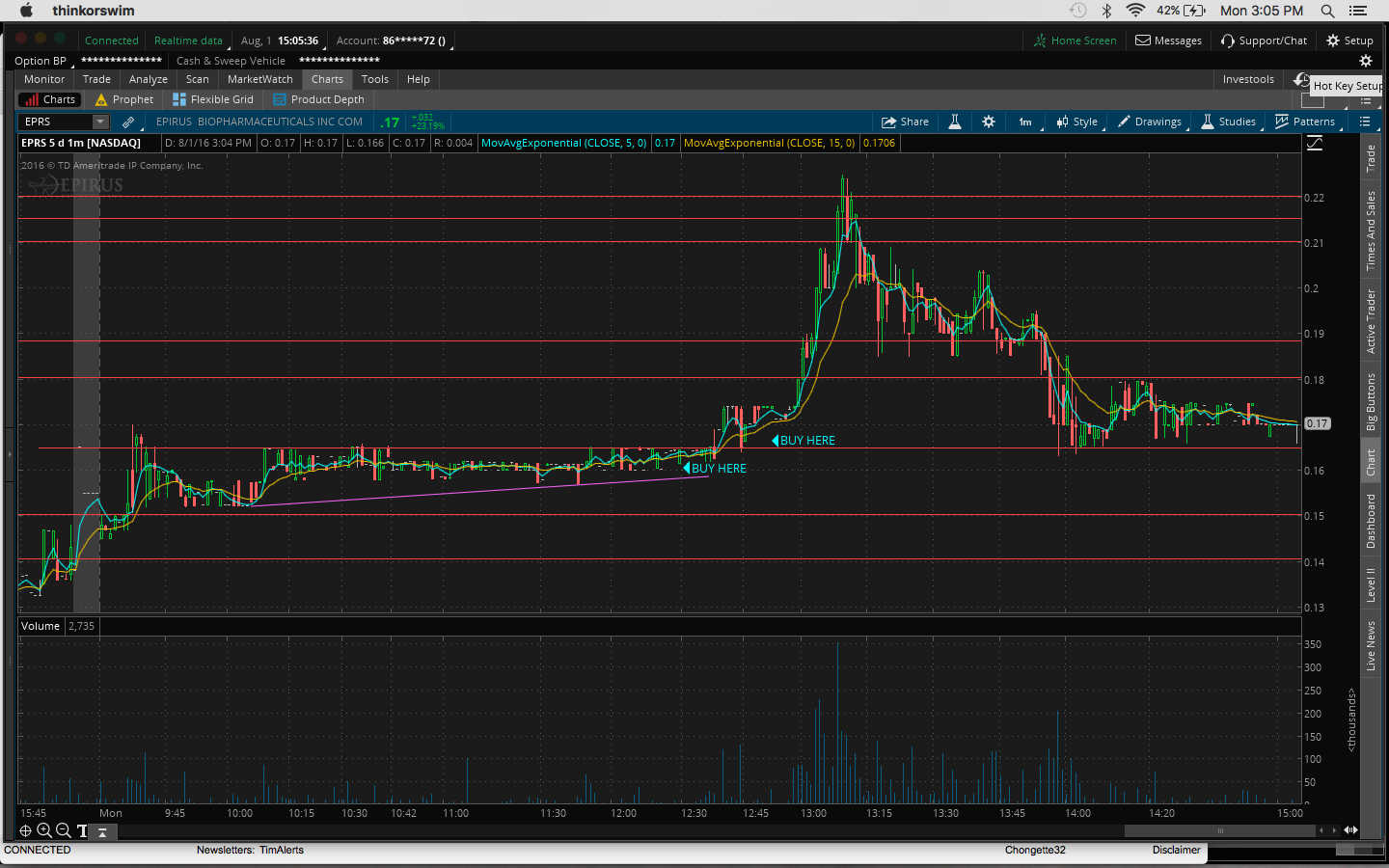Click the Support/Chat button
Viewport: 1389px width, 868px height.
[1264, 41]
